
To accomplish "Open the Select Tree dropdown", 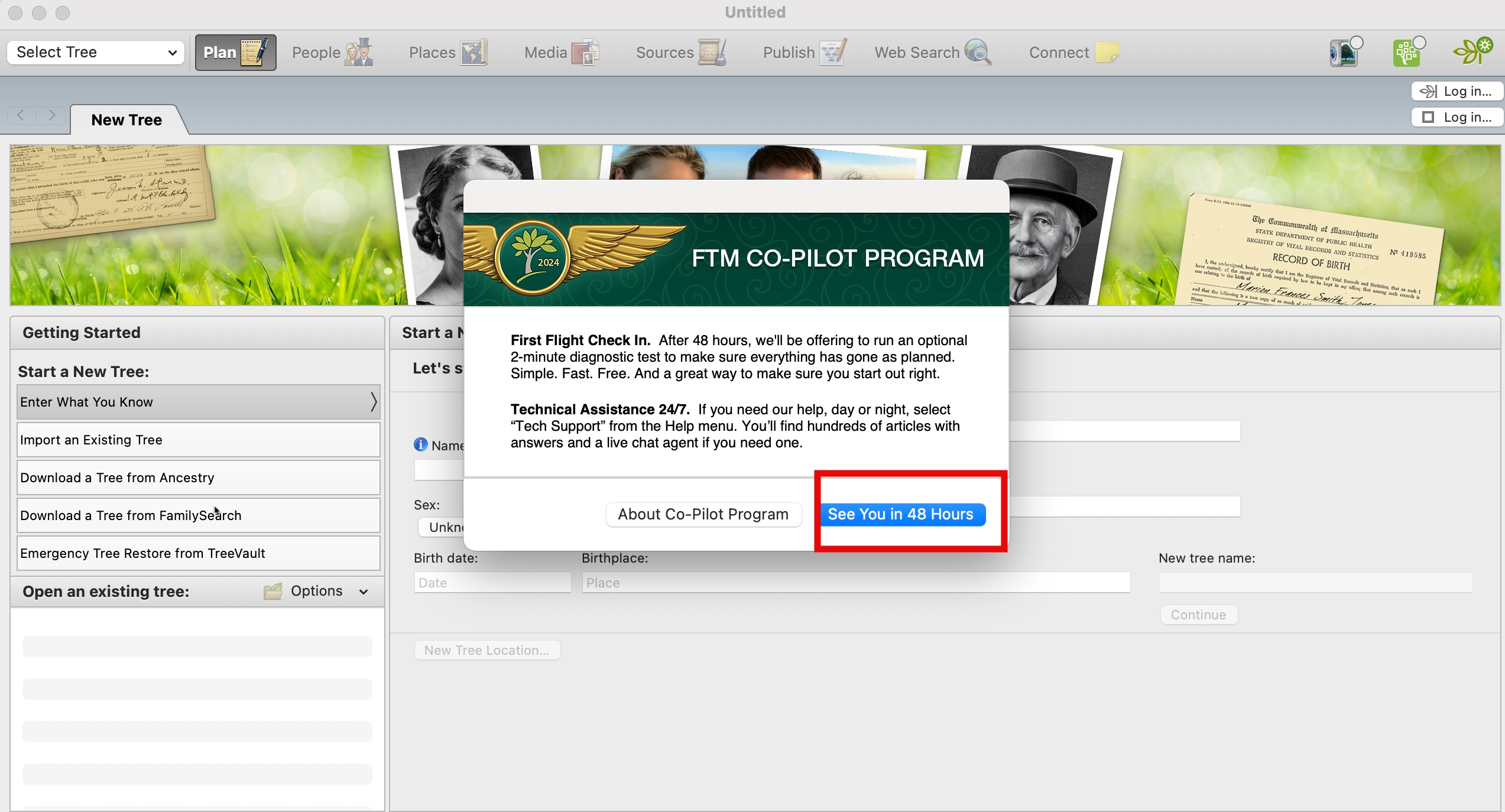I will [x=96, y=52].
